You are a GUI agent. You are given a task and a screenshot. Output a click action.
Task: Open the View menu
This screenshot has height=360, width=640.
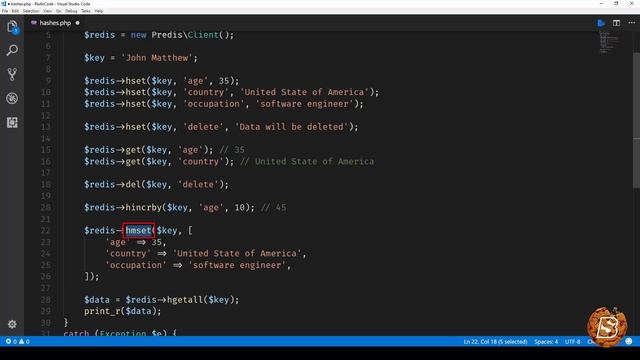tap(47, 11)
